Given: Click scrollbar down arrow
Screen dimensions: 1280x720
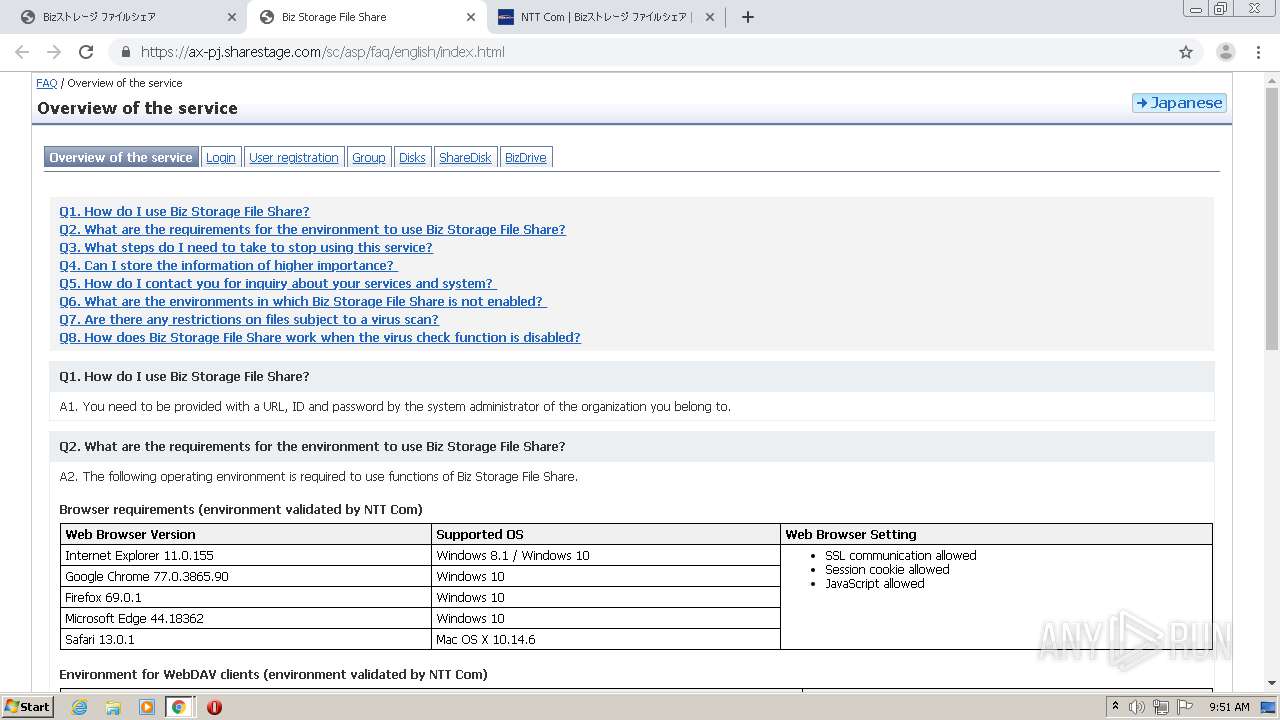Looking at the screenshot, I should coord(1272,684).
